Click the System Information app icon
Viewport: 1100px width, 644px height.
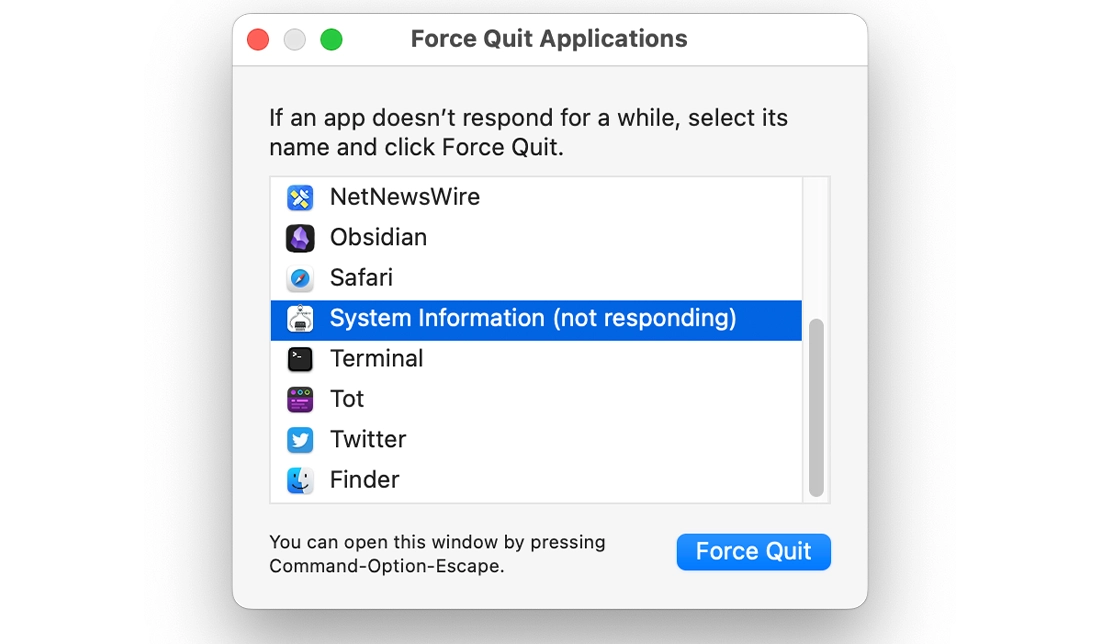301,318
